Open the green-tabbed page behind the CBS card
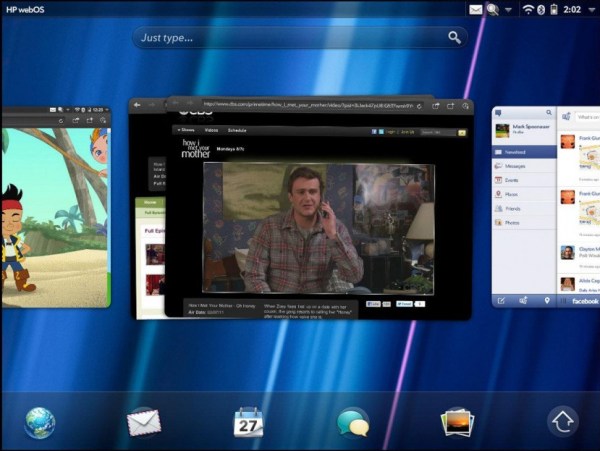 [x=150, y=258]
